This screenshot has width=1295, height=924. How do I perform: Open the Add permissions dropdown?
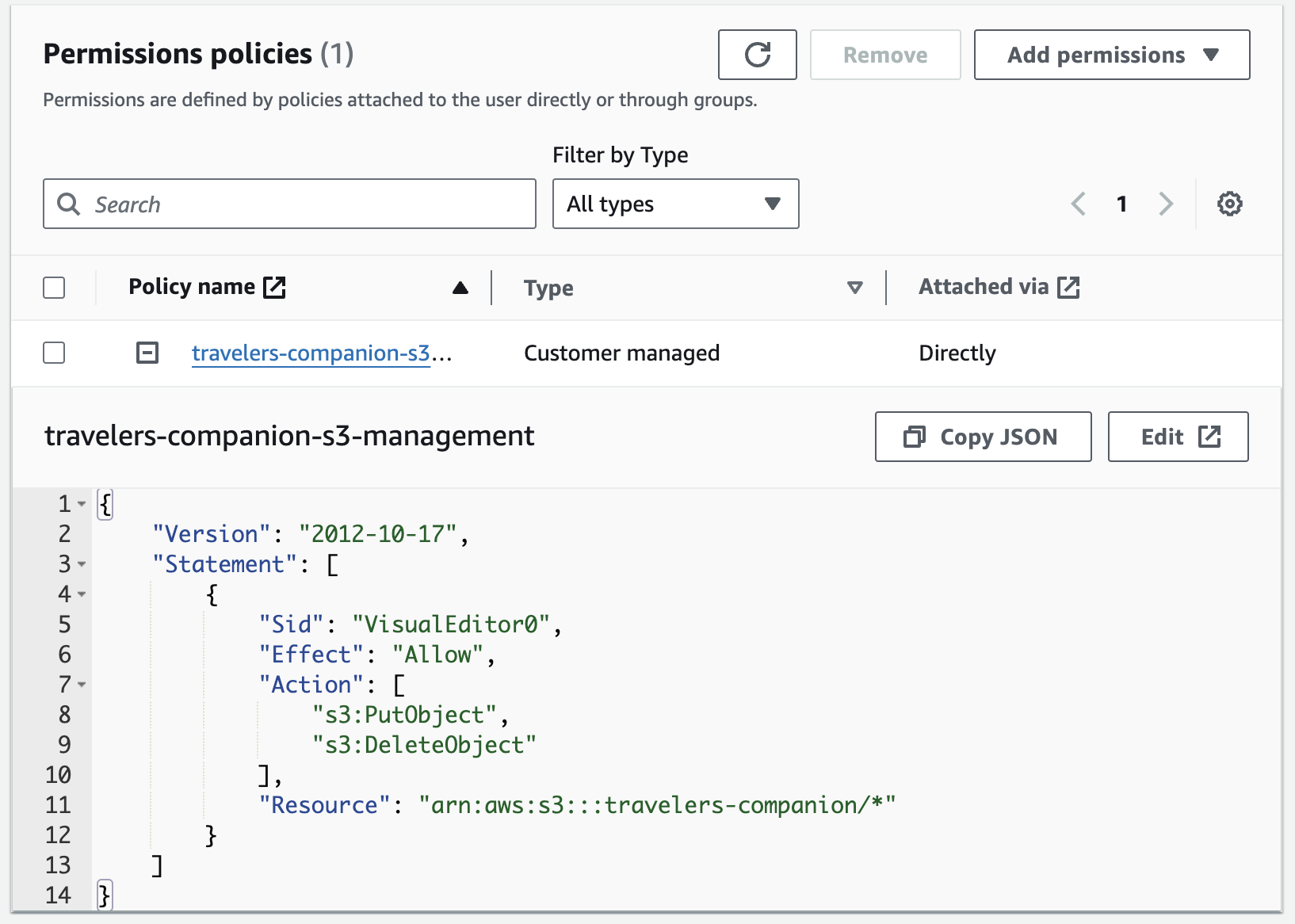tap(1111, 55)
